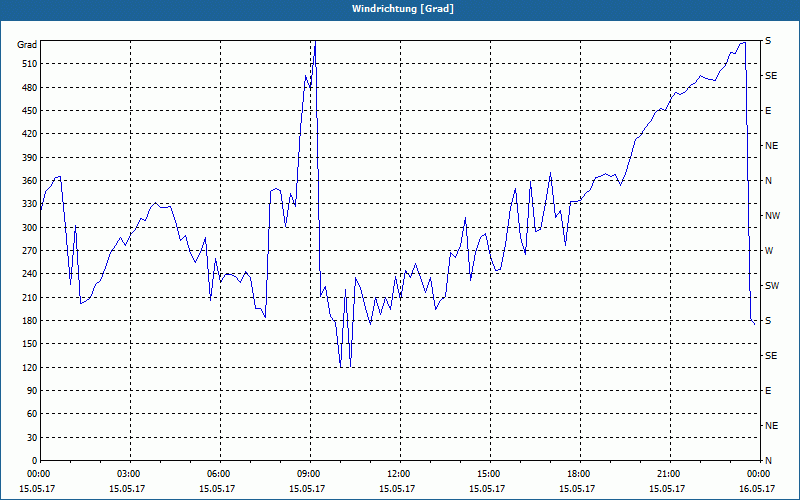Select the '480' y-axis value
Viewport: 800px width, 500px height.
(30, 87)
